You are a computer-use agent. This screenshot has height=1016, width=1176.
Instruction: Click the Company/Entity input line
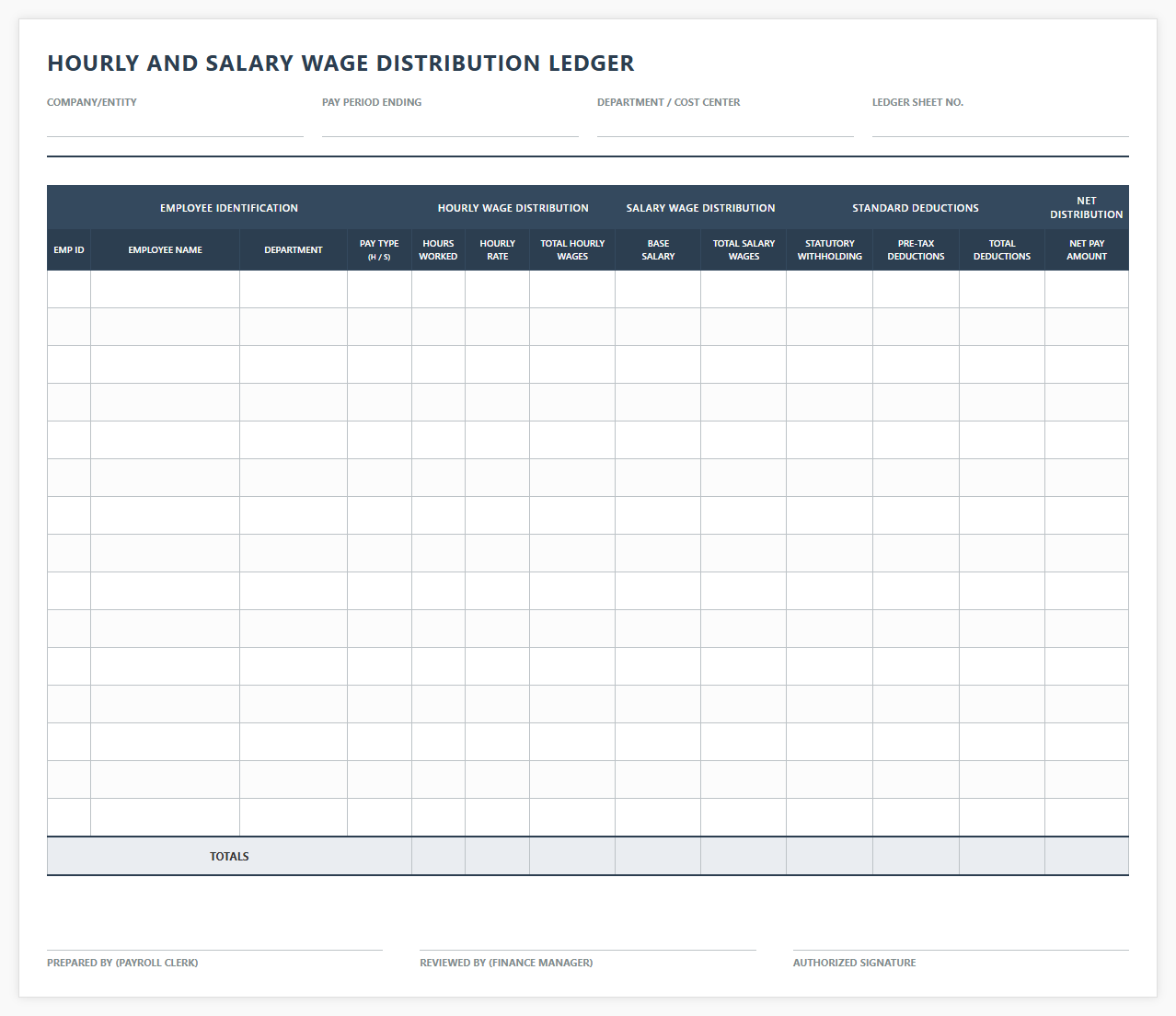(x=175, y=125)
